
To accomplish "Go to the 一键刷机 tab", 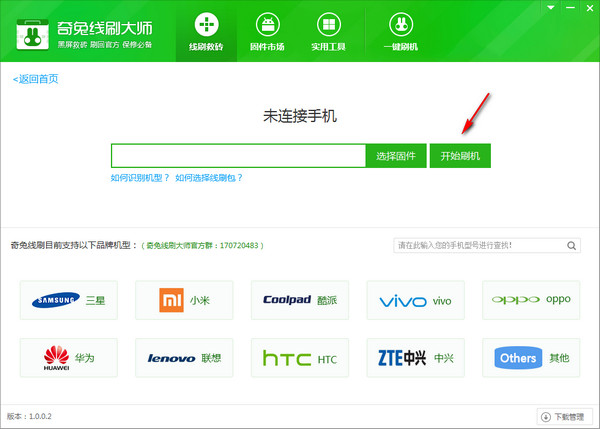I will click(400, 31).
